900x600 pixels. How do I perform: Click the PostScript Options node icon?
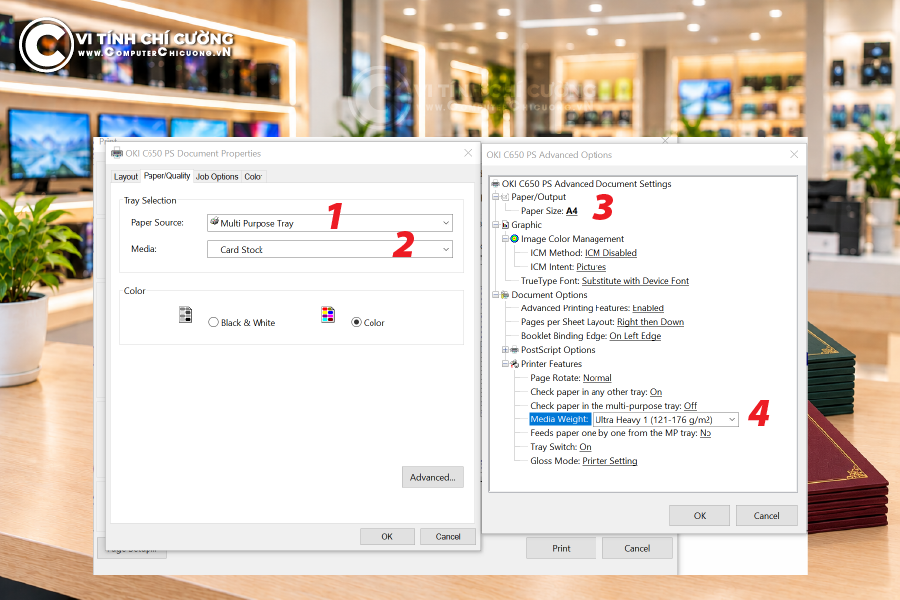[514, 350]
